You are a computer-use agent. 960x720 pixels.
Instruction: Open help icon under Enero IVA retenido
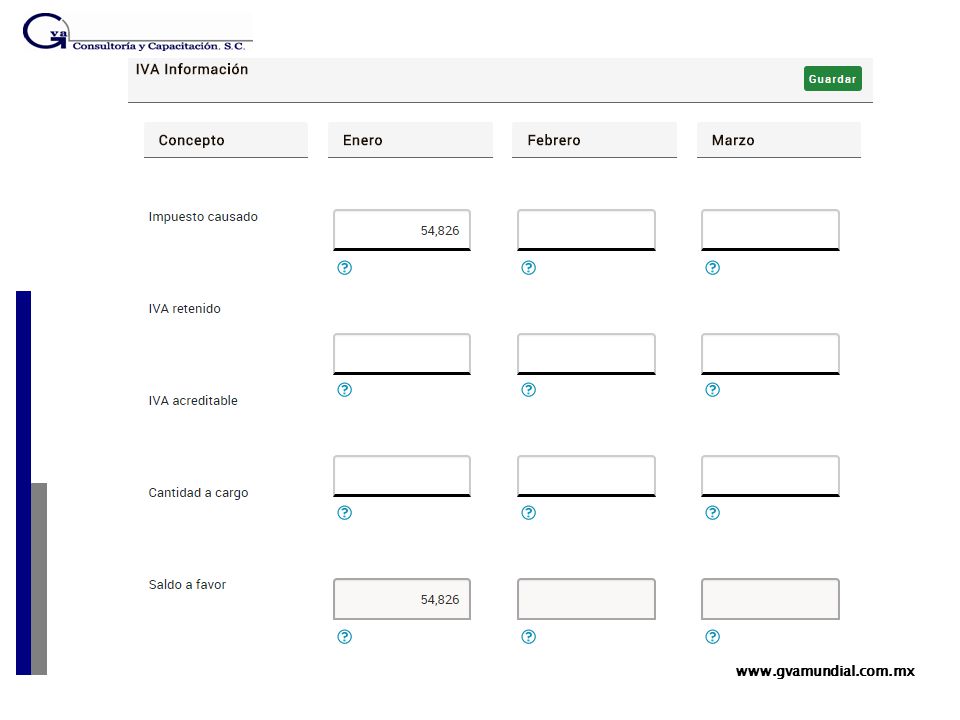pos(345,389)
